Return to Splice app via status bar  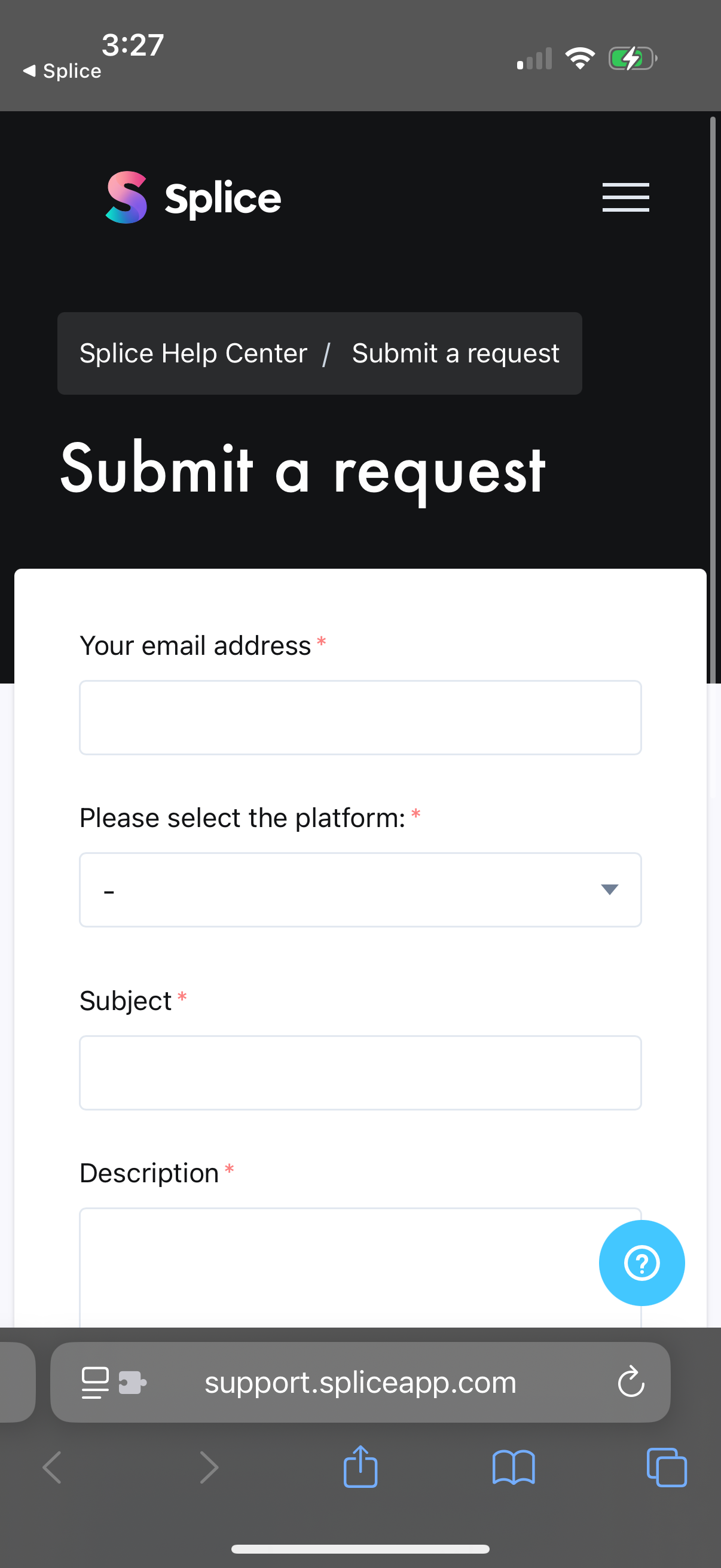pos(61,71)
